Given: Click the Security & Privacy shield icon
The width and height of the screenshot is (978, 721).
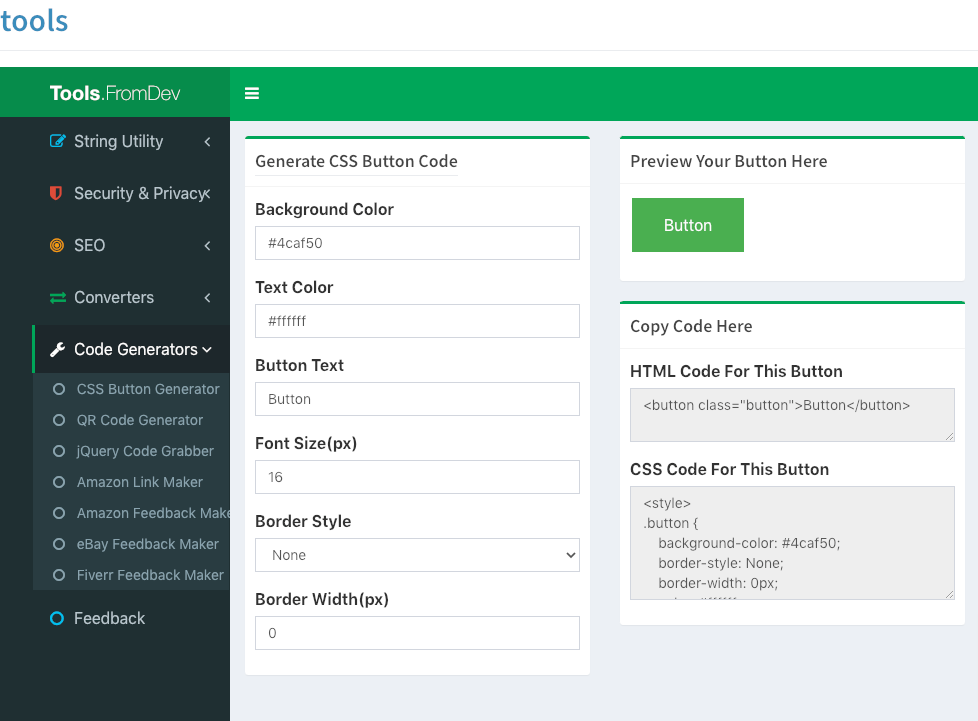Looking at the screenshot, I should [x=56, y=193].
